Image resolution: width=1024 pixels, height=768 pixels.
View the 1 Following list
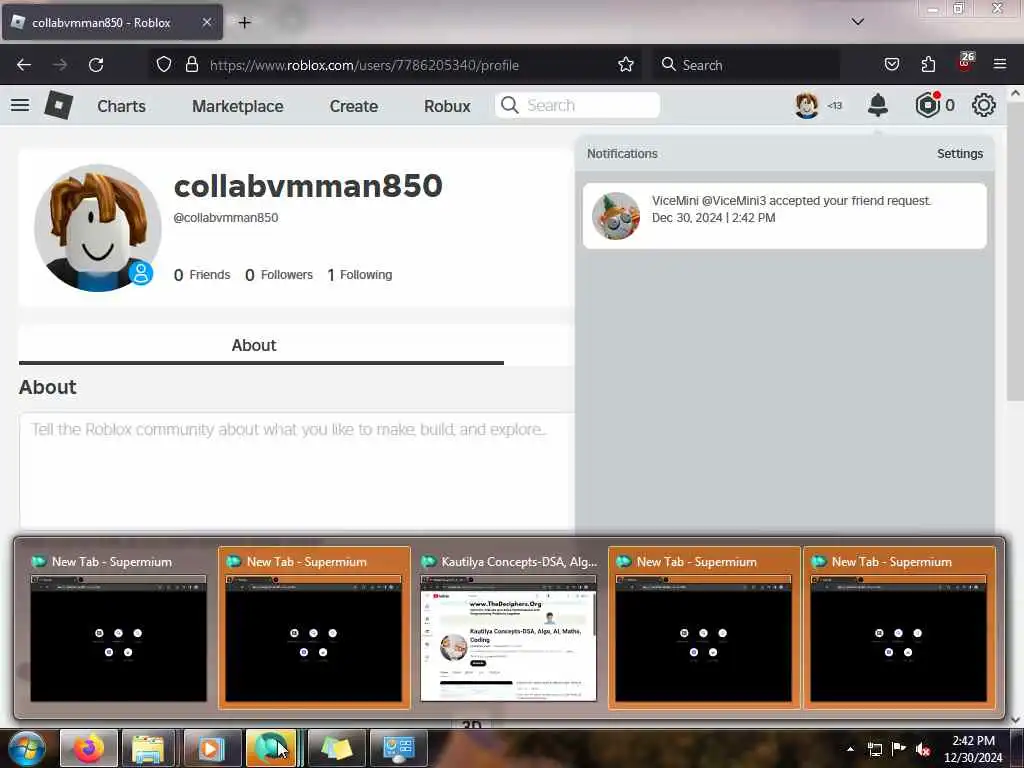(359, 275)
